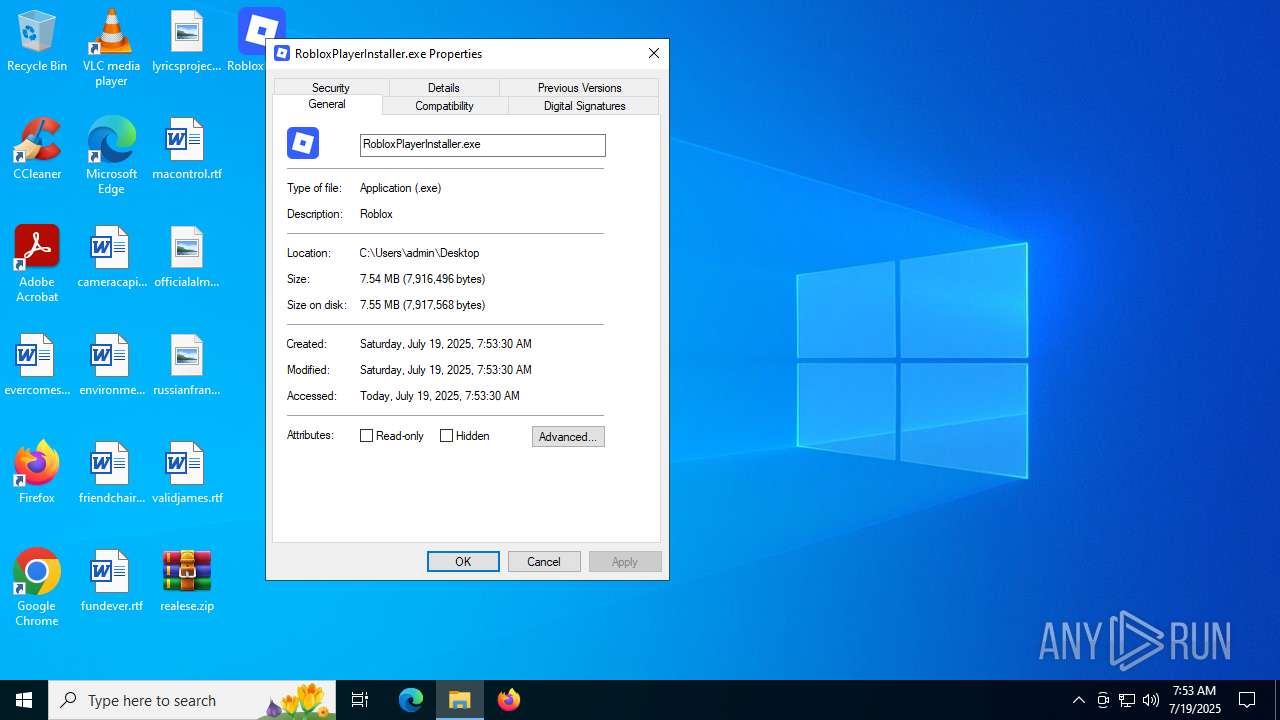Click the Application (.exe) file type text
Viewport: 1280px width, 720px height.
tap(401, 188)
